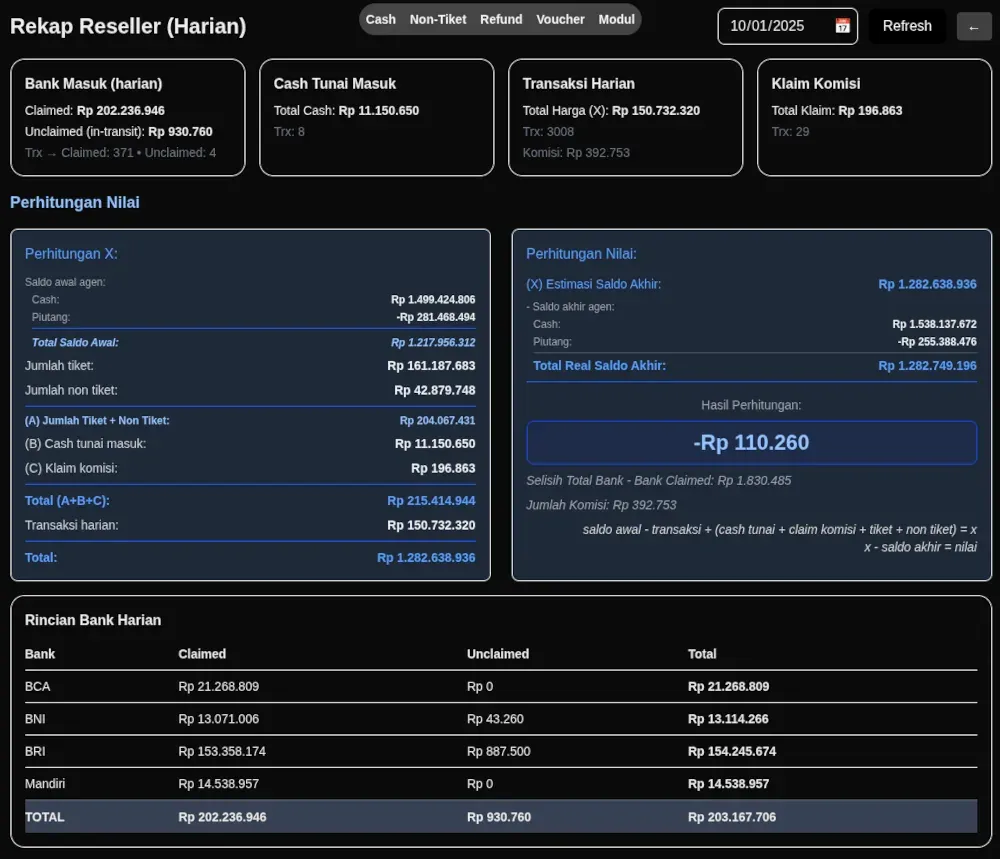Click the calendar icon in the date field

(843, 26)
